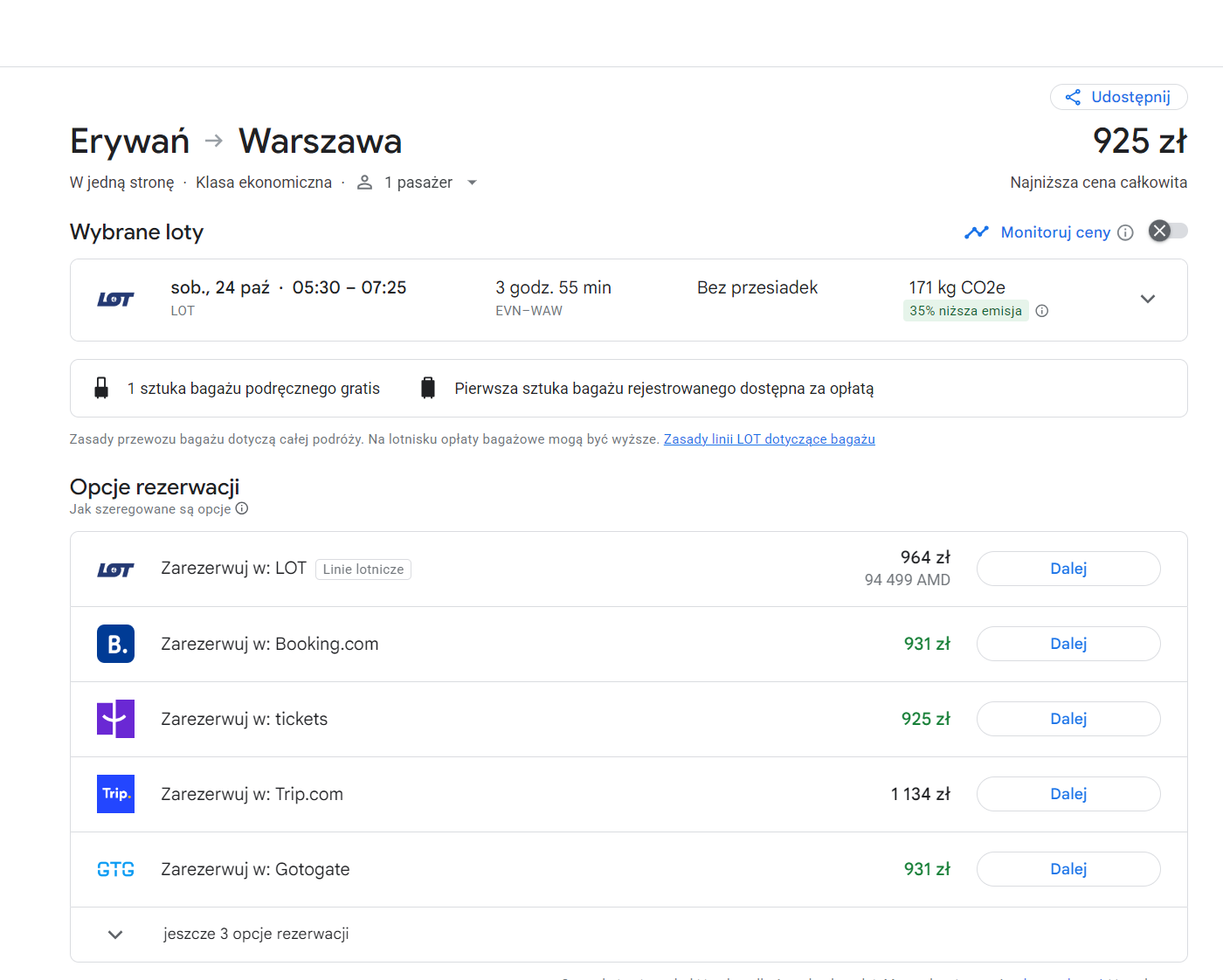
Task: Click the Linie lotnicze badge
Action: (363, 569)
